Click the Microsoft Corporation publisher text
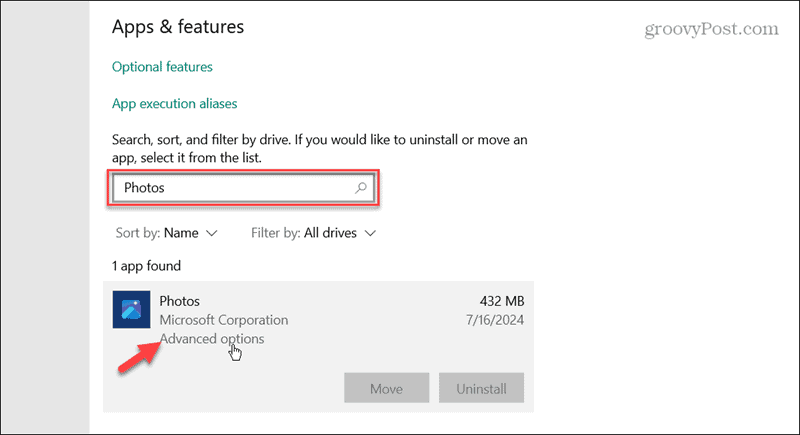 pyautogui.click(x=224, y=320)
